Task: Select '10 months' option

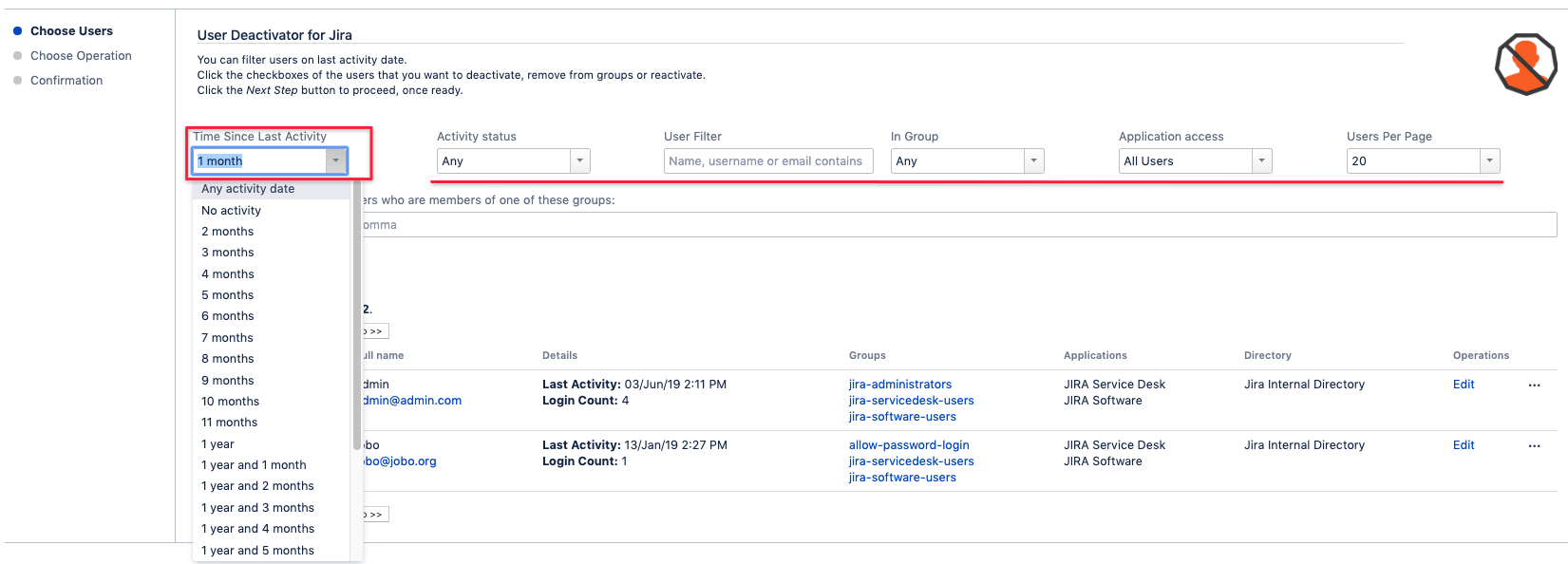Action: pyautogui.click(x=272, y=402)
